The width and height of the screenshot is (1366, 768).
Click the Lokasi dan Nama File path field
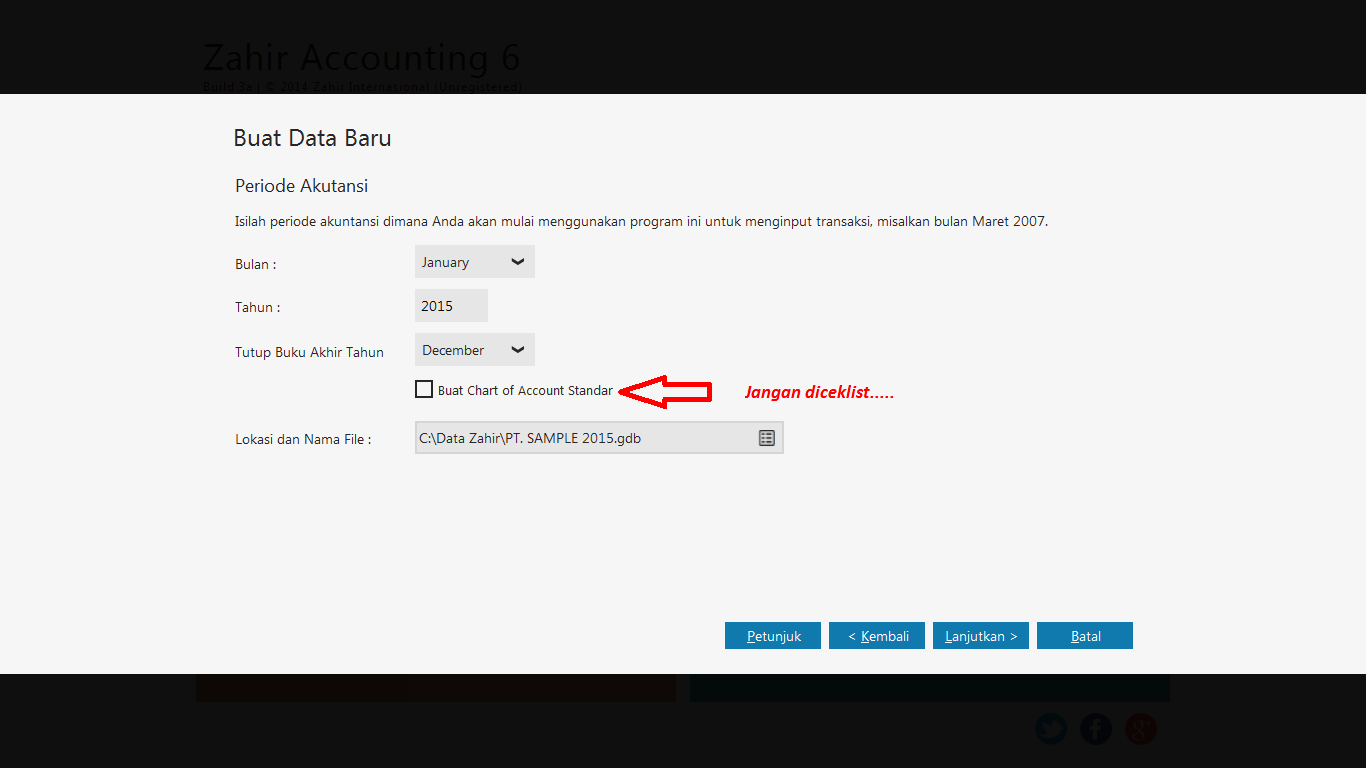pyautogui.click(x=599, y=438)
